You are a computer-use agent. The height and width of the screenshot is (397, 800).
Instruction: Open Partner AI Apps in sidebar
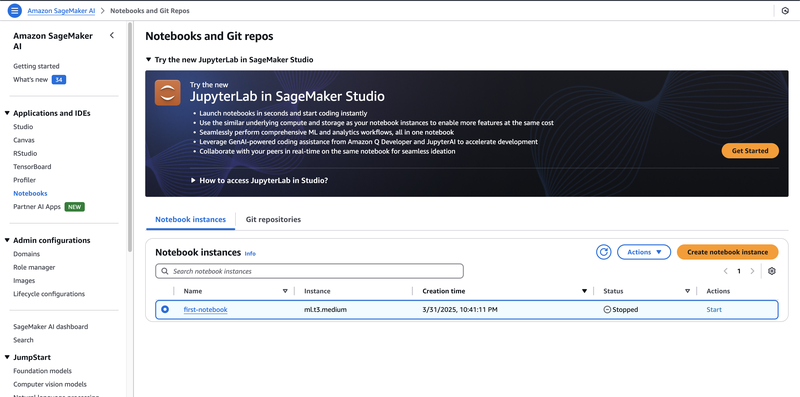click(x=37, y=207)
